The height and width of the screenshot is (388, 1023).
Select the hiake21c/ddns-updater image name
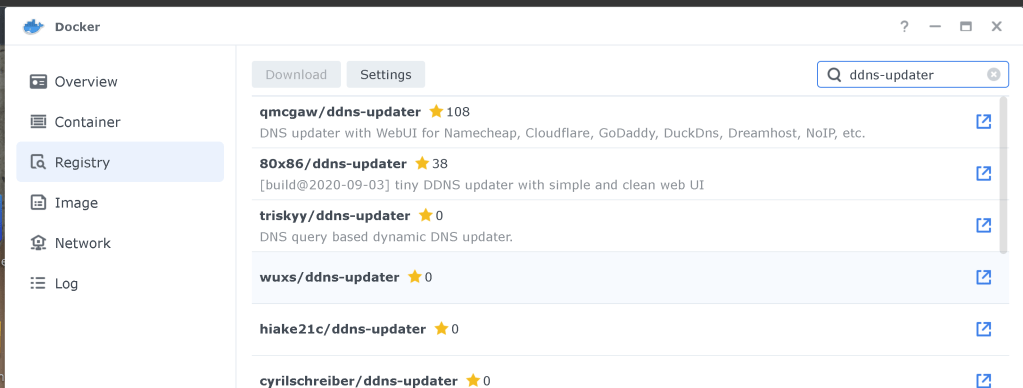coord(343,329)
